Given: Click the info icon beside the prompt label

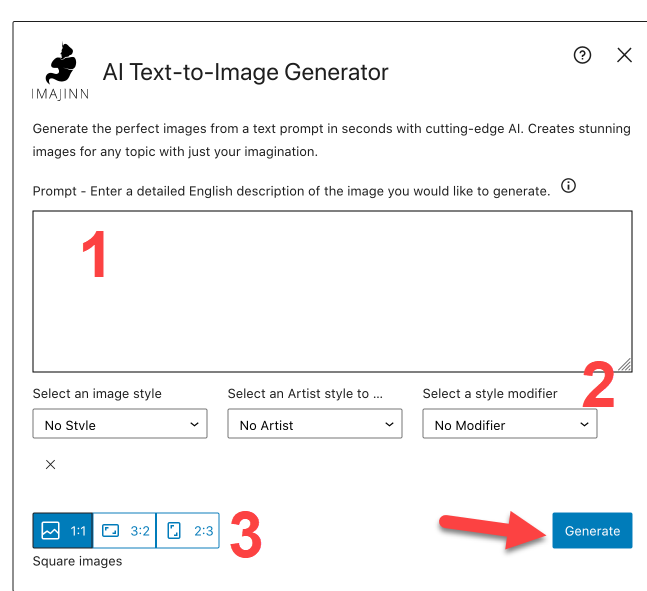Looking at the screenshot, I should click(x=569, y=187).
